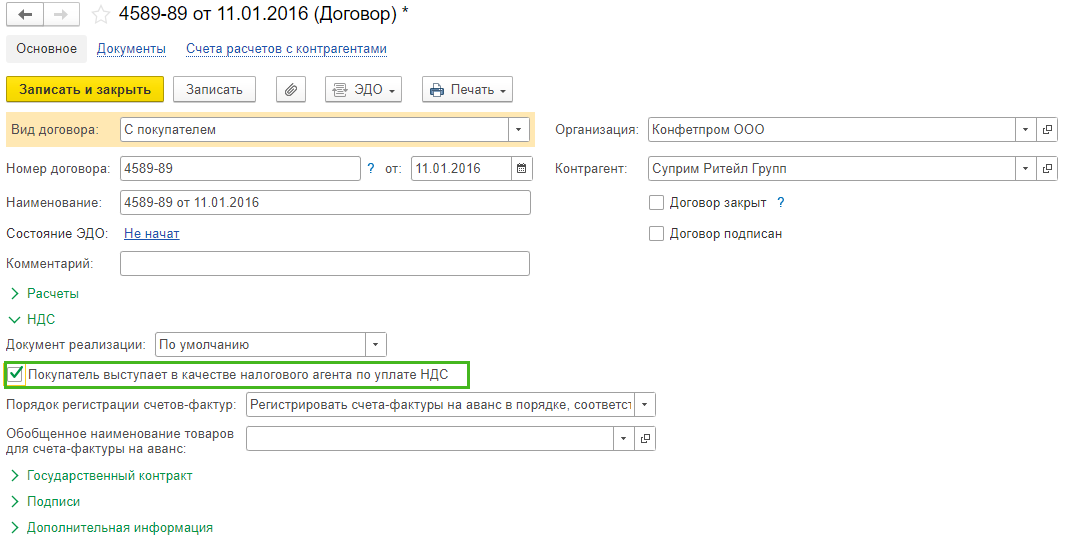Go forward with the right arrow button
The width and height of the screenshot is (1067, 551).
(x=61, y=14)
